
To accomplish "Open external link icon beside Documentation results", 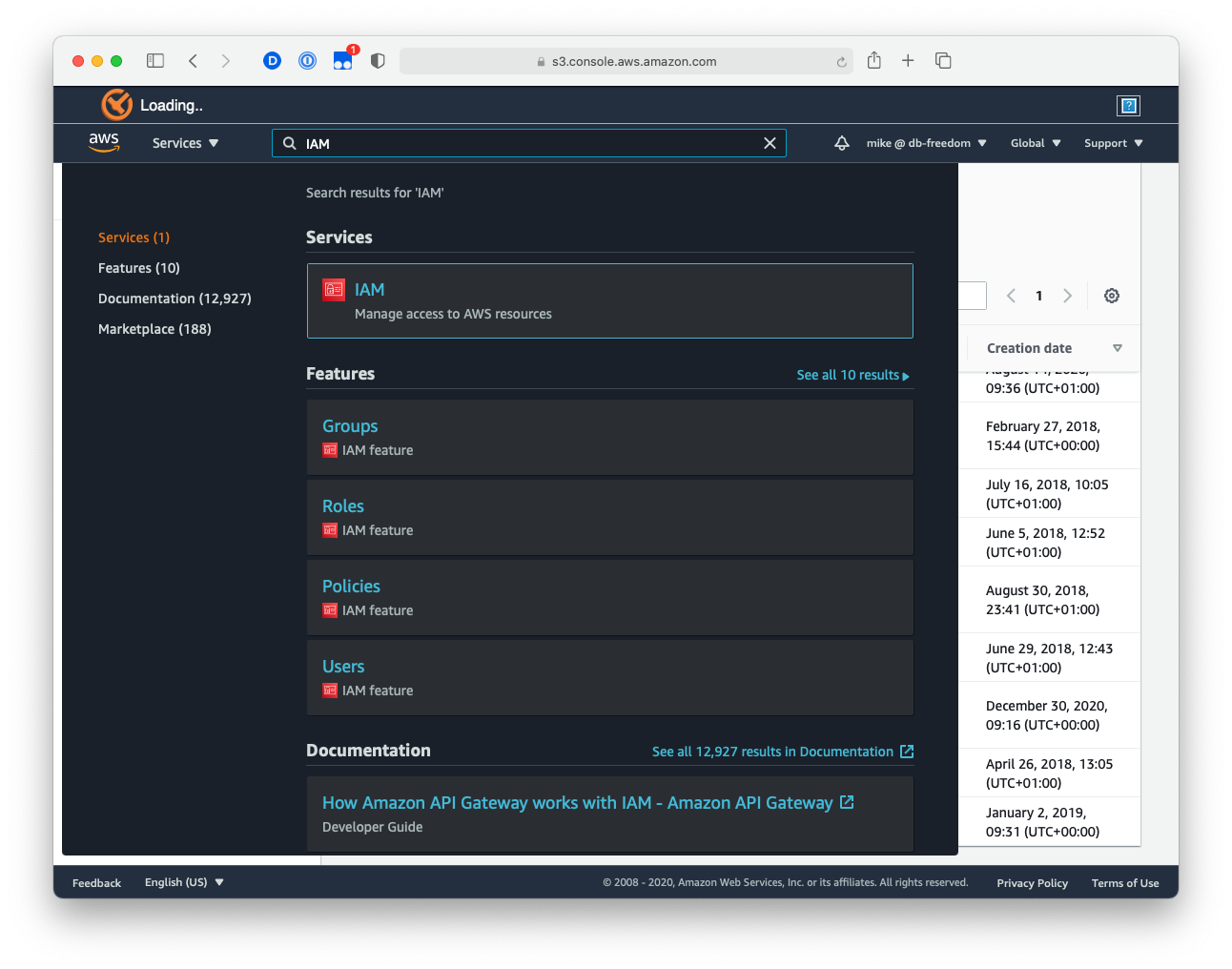I will [907, 752].
